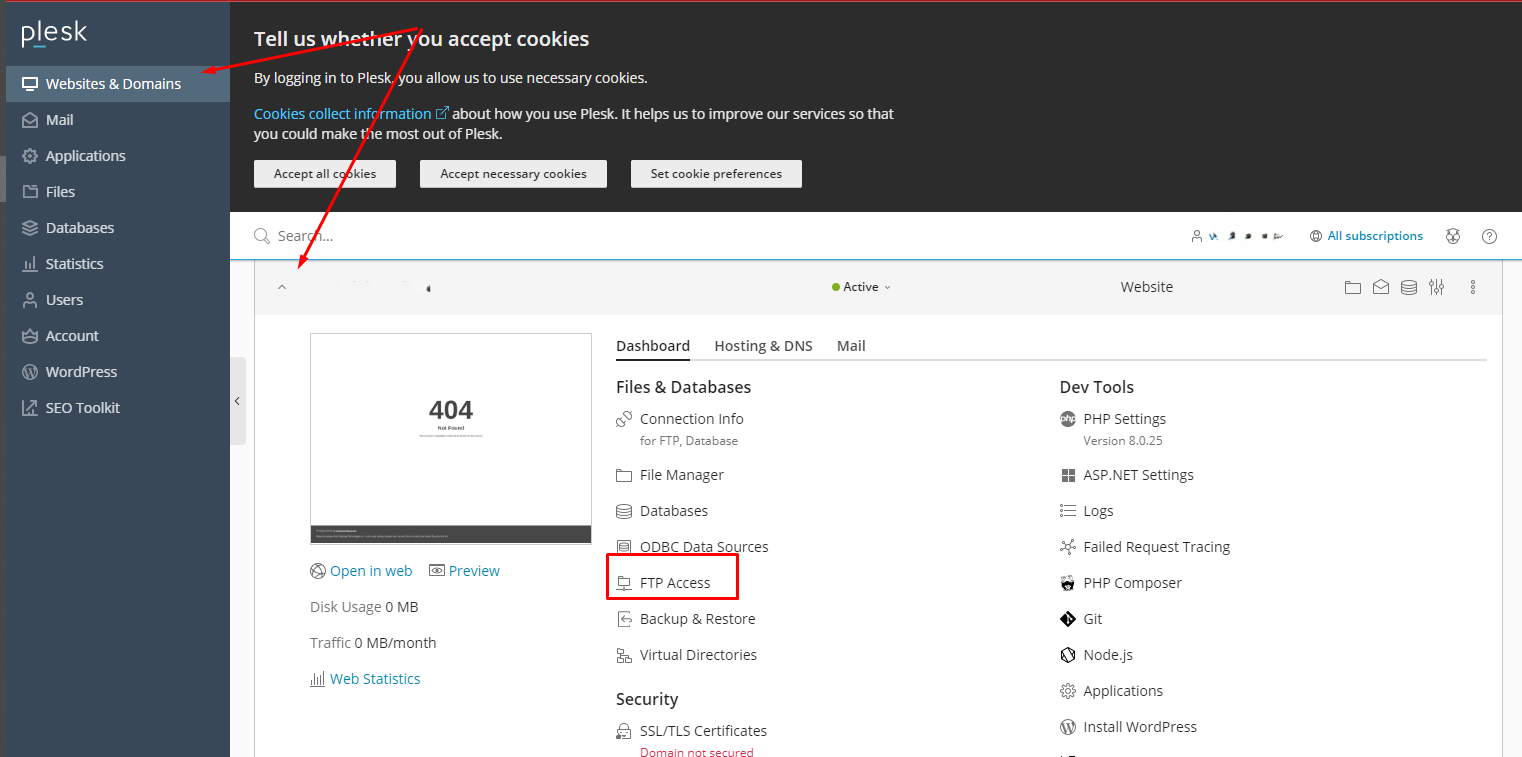Open ASP.NET Settings
The height and width of the screenshot is (757, 1522).
click(x=1138, y=475)
